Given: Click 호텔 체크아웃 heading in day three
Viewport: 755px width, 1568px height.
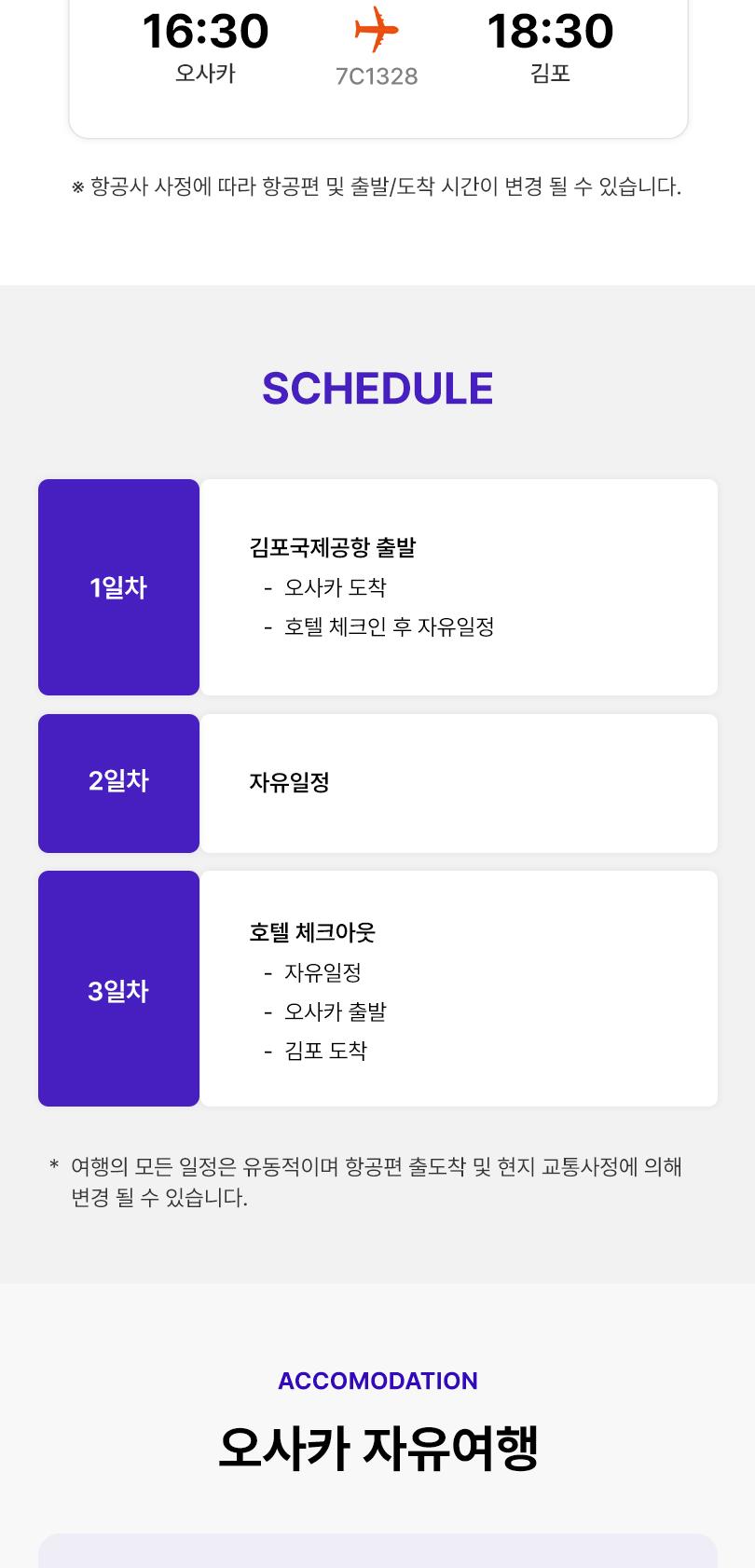Looking at the screenshot, I should tap(312, 932).
